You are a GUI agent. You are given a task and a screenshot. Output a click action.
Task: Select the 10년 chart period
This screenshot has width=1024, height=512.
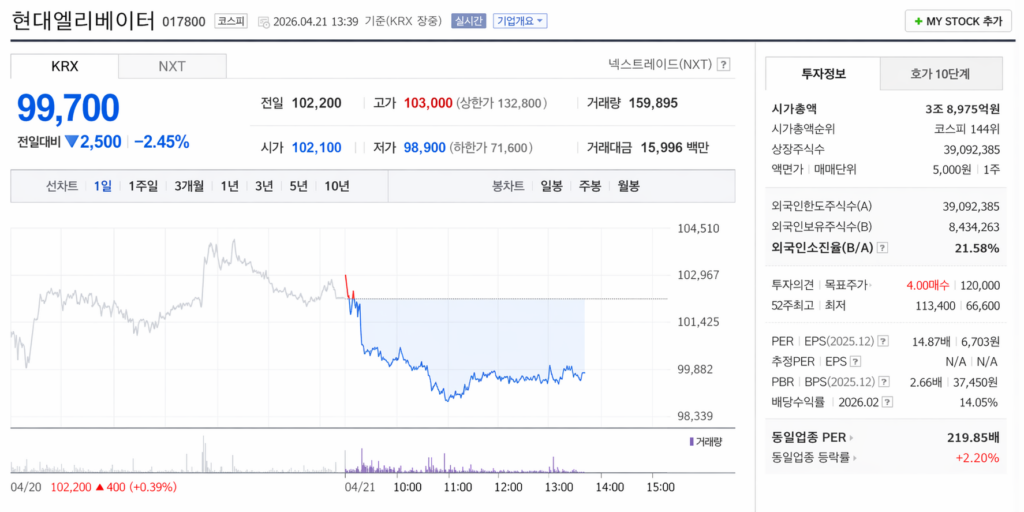pos(336,186)
